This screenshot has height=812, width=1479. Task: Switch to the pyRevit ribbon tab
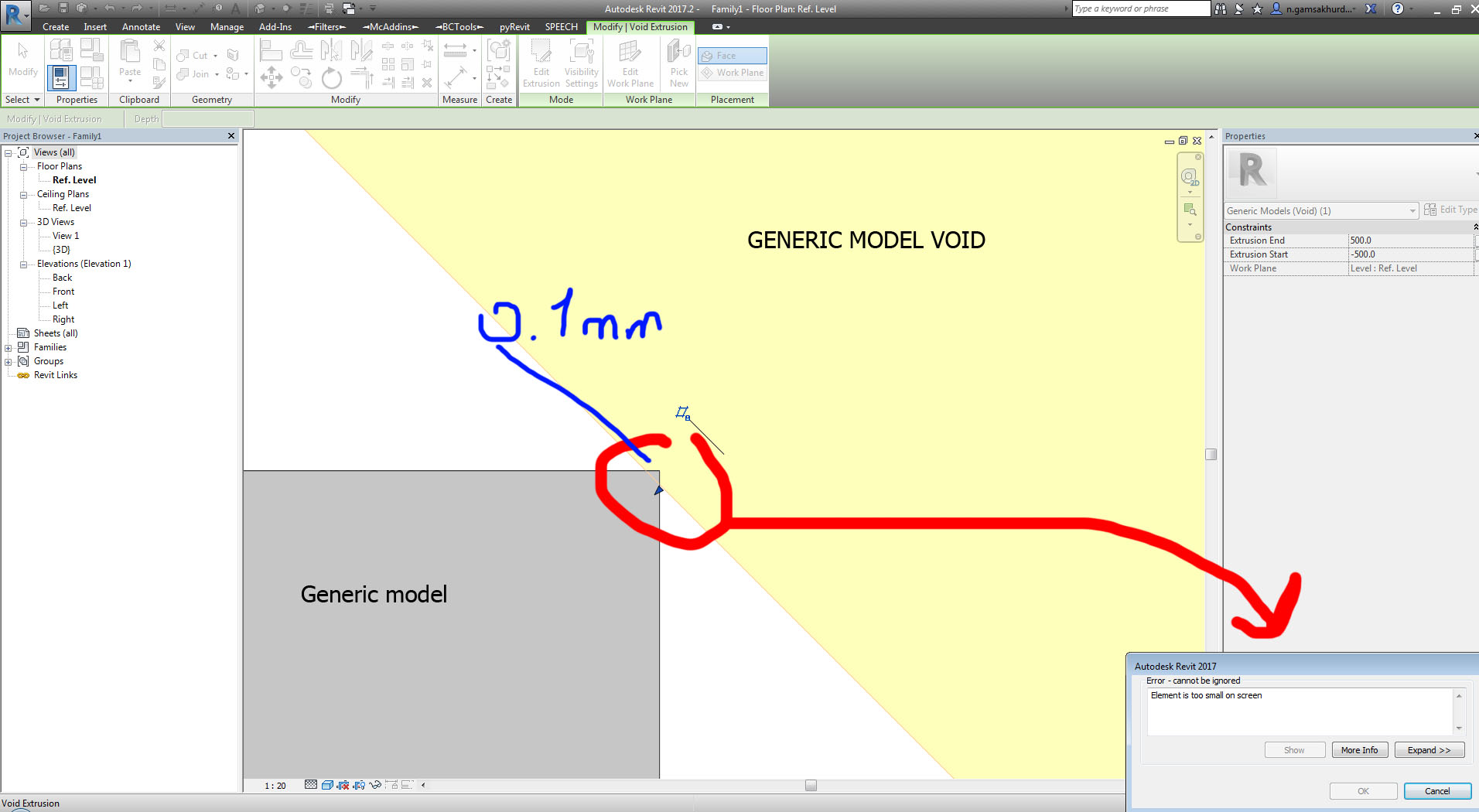click(514, 27)
